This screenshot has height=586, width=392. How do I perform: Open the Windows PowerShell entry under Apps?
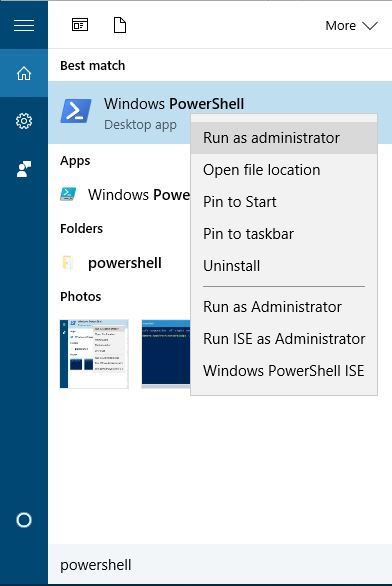point(139,195)
